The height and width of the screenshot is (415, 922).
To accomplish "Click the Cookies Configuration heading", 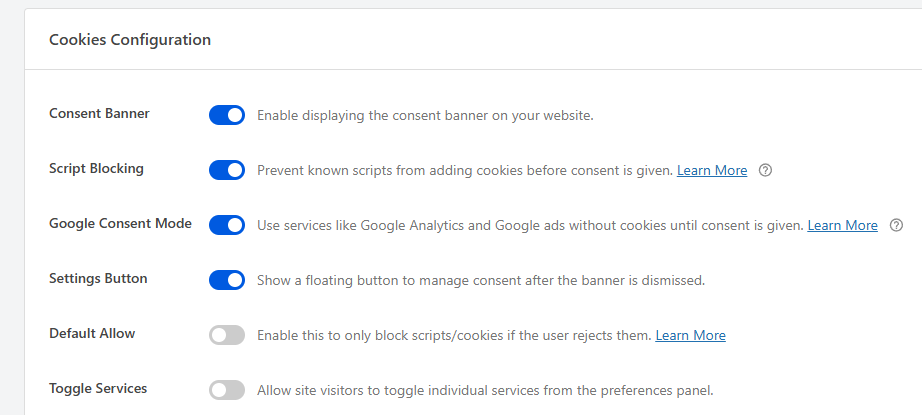I will 130,40.
